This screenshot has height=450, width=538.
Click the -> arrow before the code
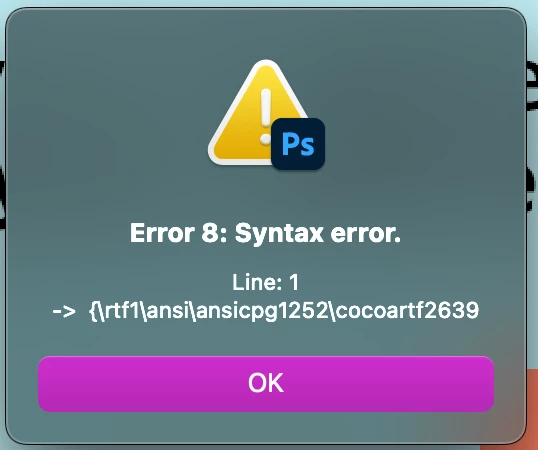pyautogui.click(x=64, y=311)
